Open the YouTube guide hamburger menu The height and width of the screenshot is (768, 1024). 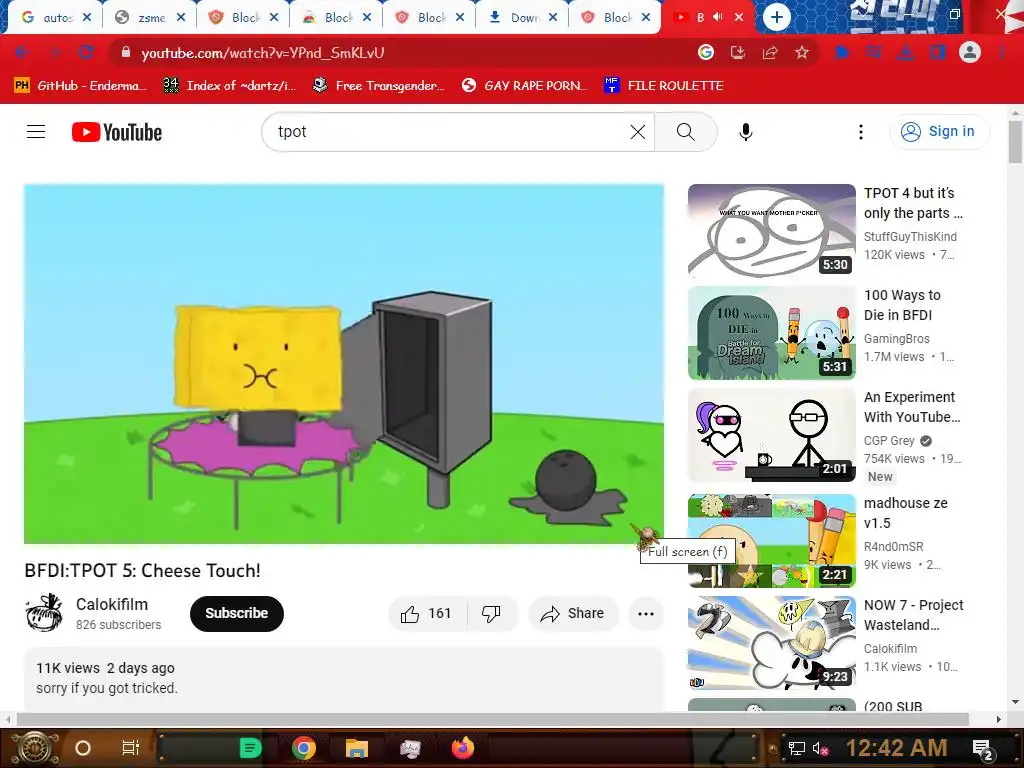36,132
